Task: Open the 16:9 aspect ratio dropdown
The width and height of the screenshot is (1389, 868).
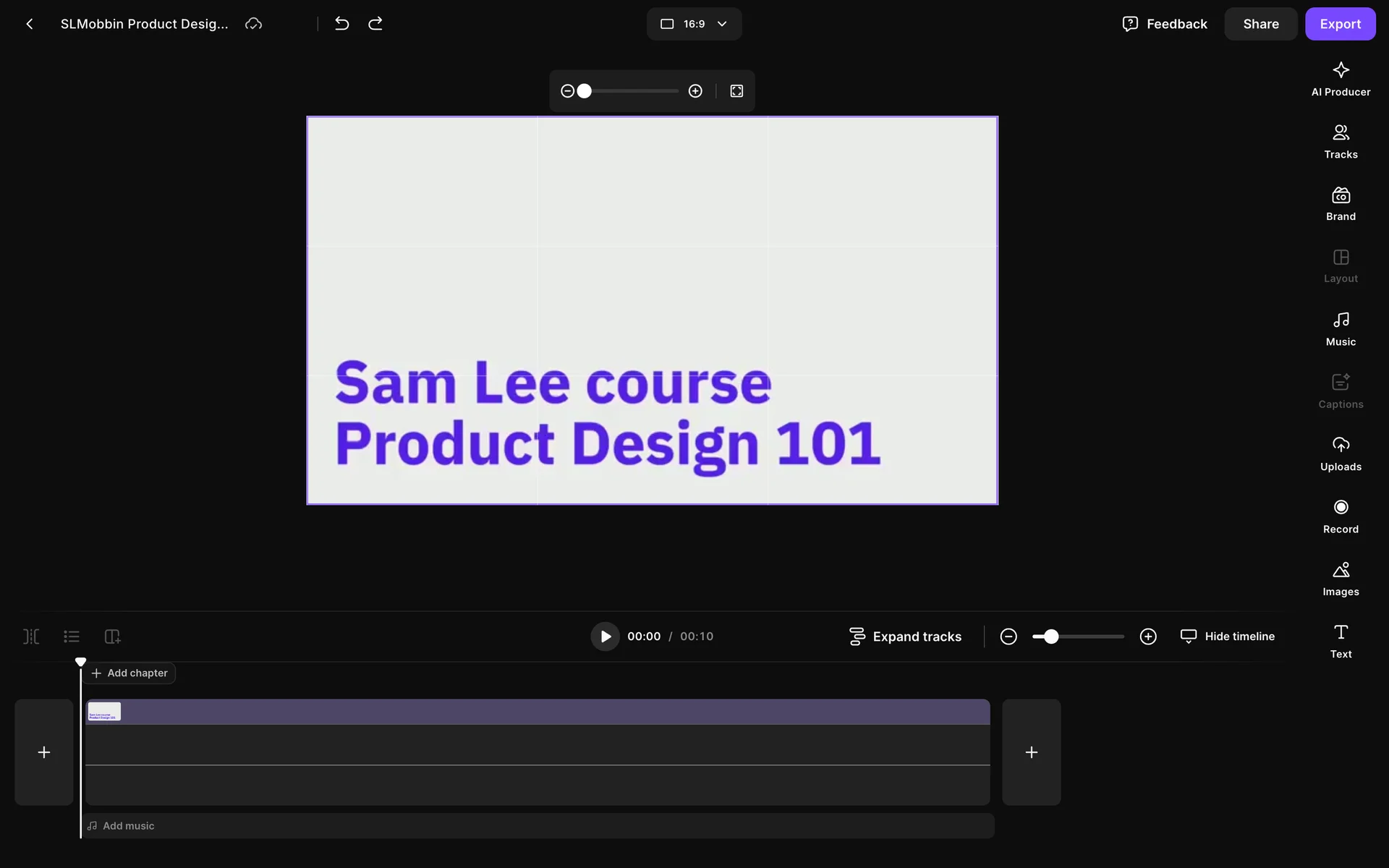Action: 694,24
